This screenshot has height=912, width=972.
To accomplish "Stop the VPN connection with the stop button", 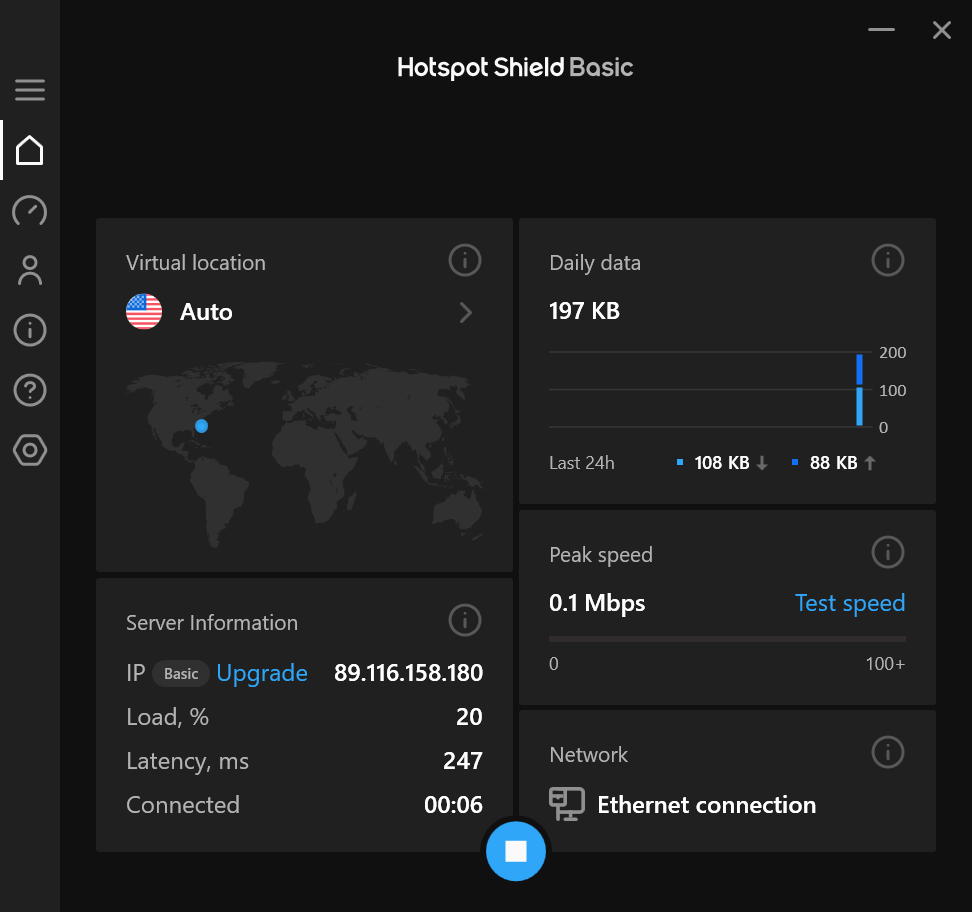I will pos(516,850).
